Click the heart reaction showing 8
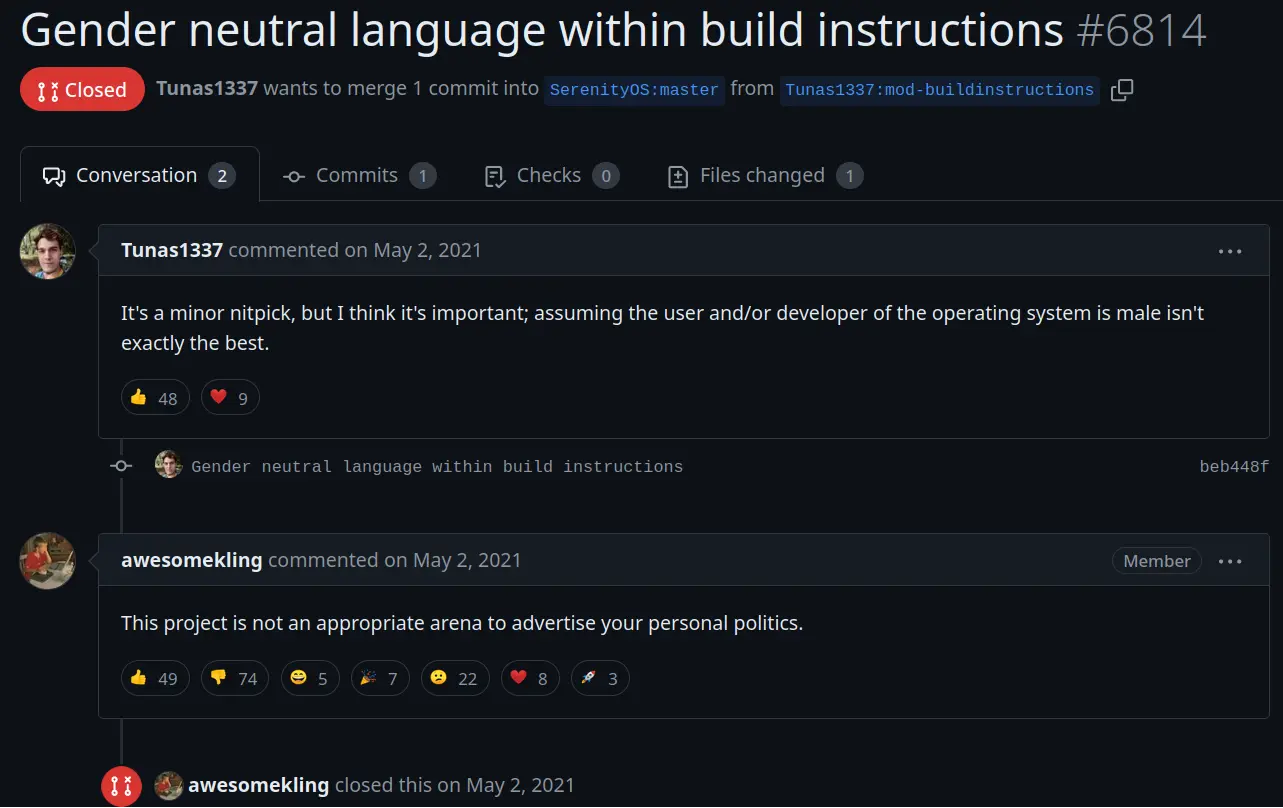Screen dimensions: 1283x808 tap(529, 678)
